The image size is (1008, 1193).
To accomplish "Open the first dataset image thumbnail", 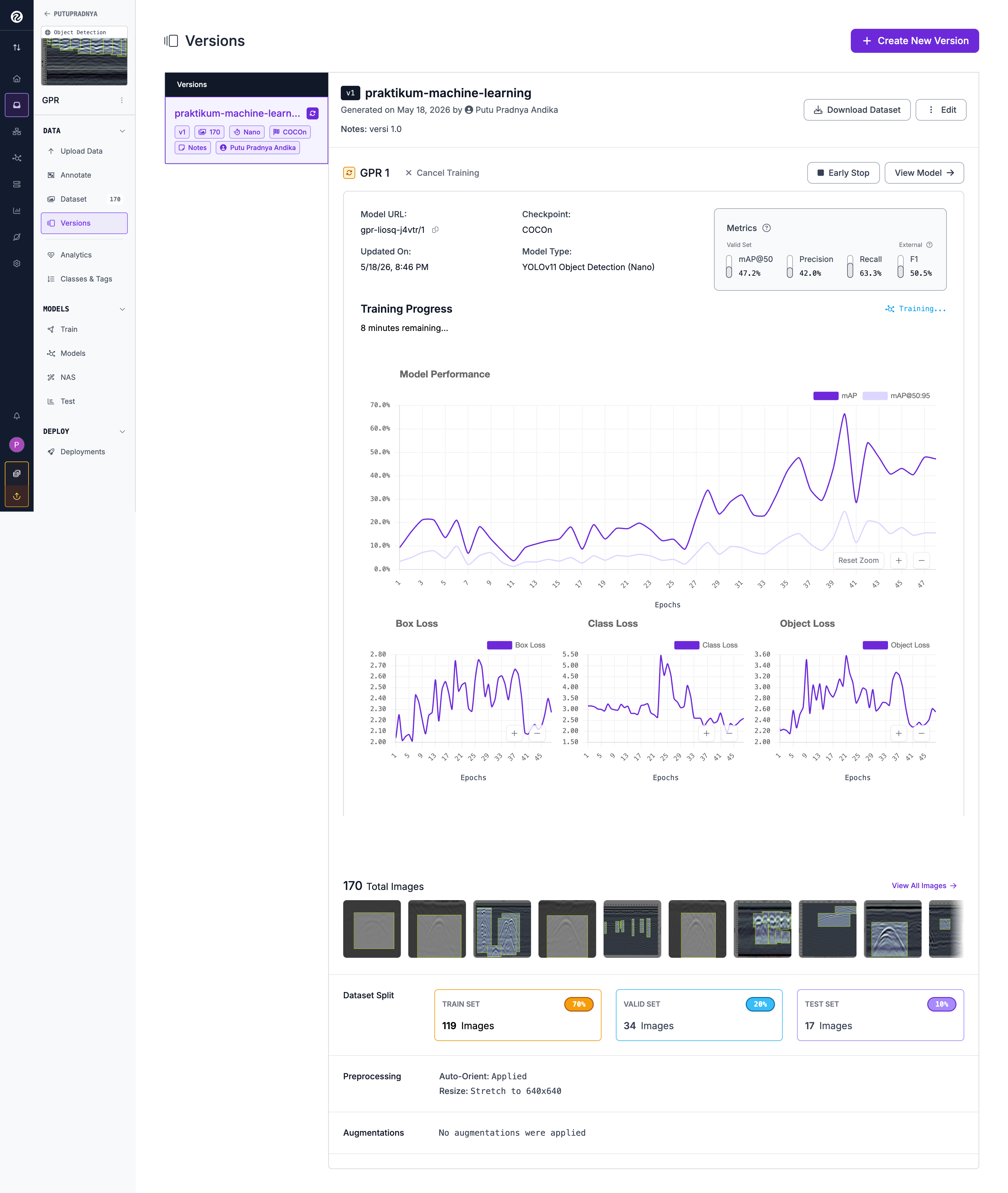I will (x=372, y=929).
